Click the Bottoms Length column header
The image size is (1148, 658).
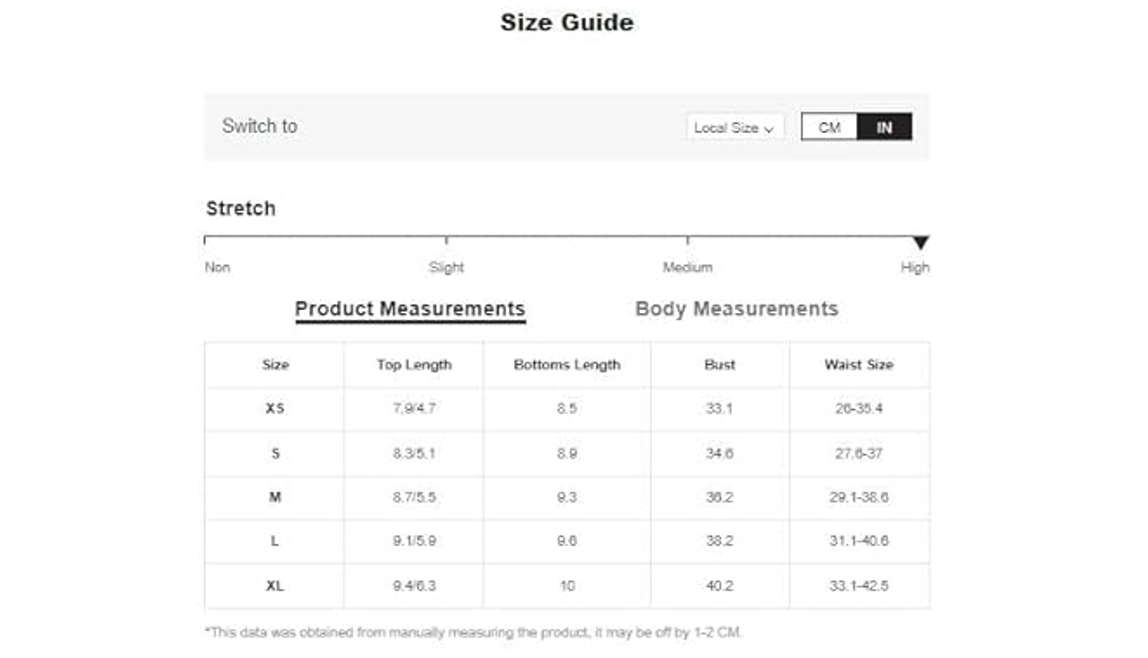[x=567, y=364]
